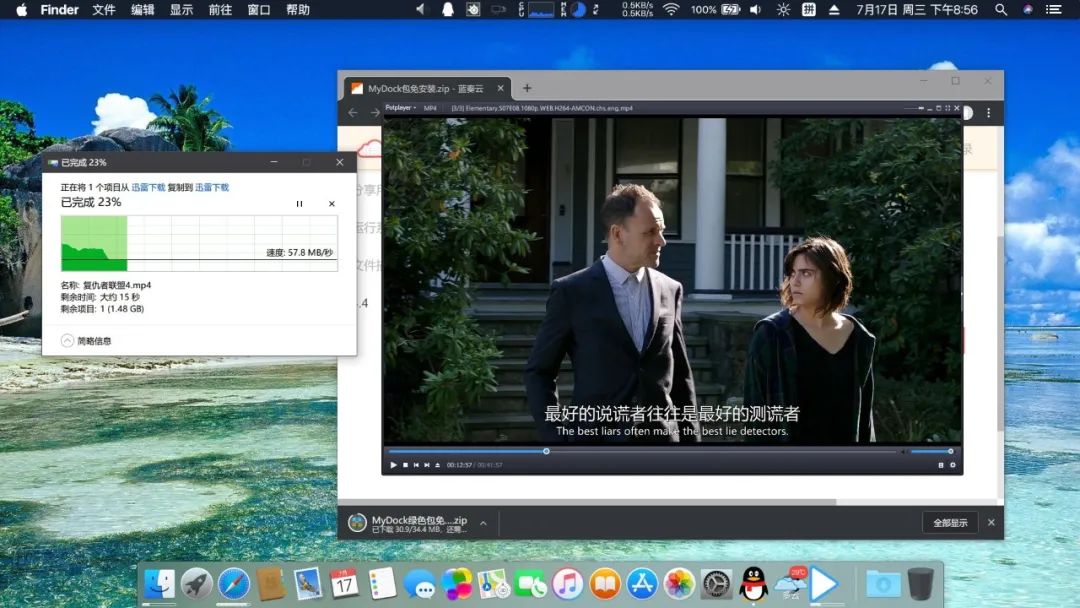Open the Finder menu
This screenshot has width=1080, height=608.
pos(59,10)
